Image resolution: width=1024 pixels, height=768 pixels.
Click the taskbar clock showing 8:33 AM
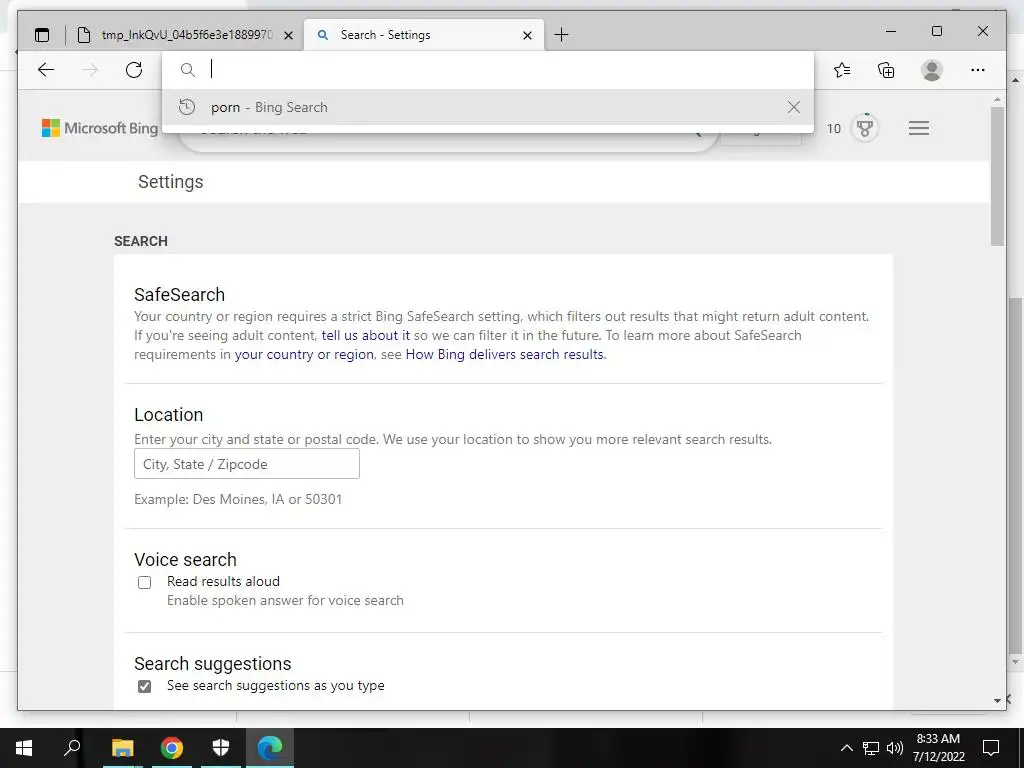tap(938, 748)
